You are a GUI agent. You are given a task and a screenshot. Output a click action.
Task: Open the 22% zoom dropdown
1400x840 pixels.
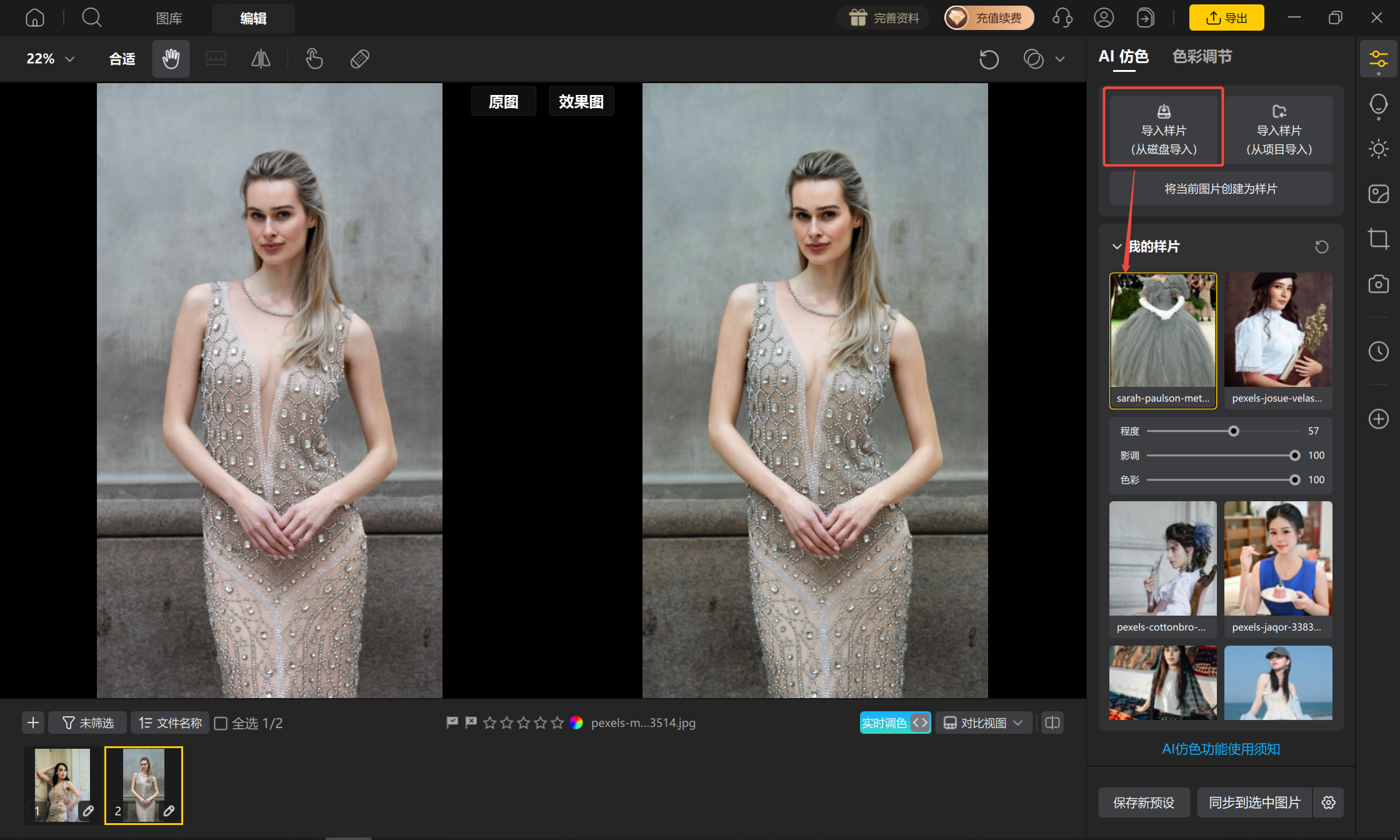(51, 59)
